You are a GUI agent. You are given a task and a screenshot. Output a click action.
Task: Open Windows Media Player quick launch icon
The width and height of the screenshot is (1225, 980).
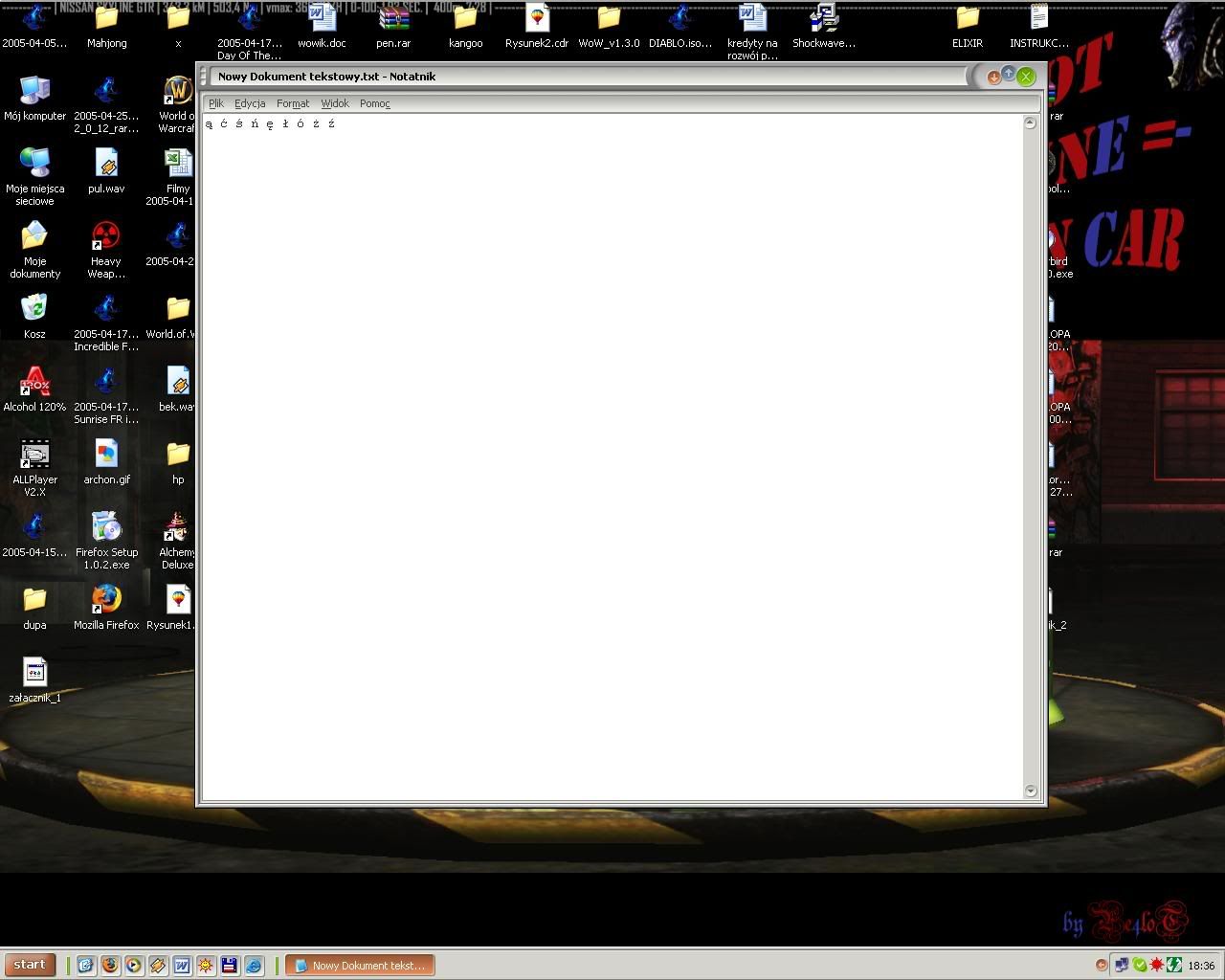tap(134, 965)
